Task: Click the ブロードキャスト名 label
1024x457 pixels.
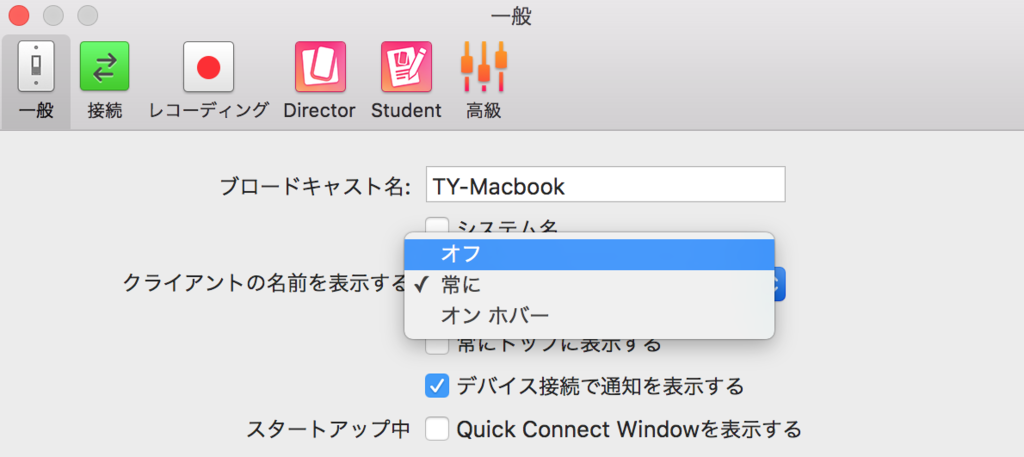Action: point(315,187)
